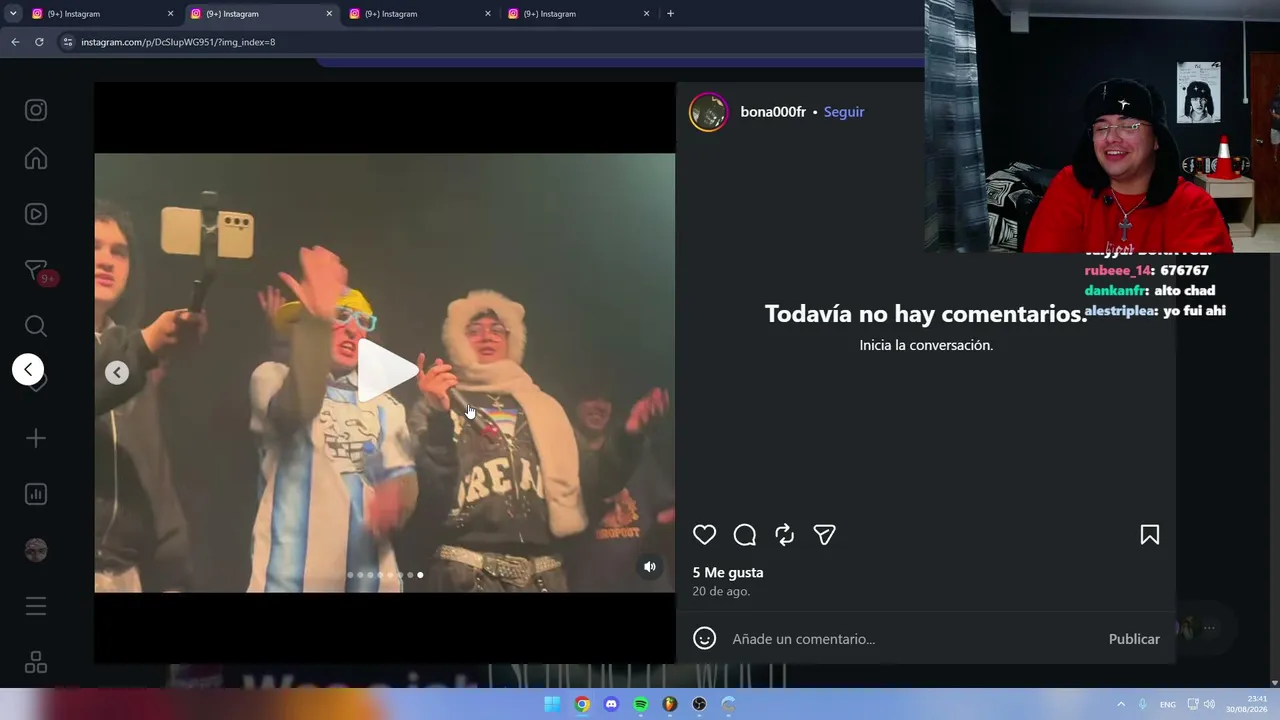Open Instagram search
This screenshot has width=1280, height=720.
(36, 326)
